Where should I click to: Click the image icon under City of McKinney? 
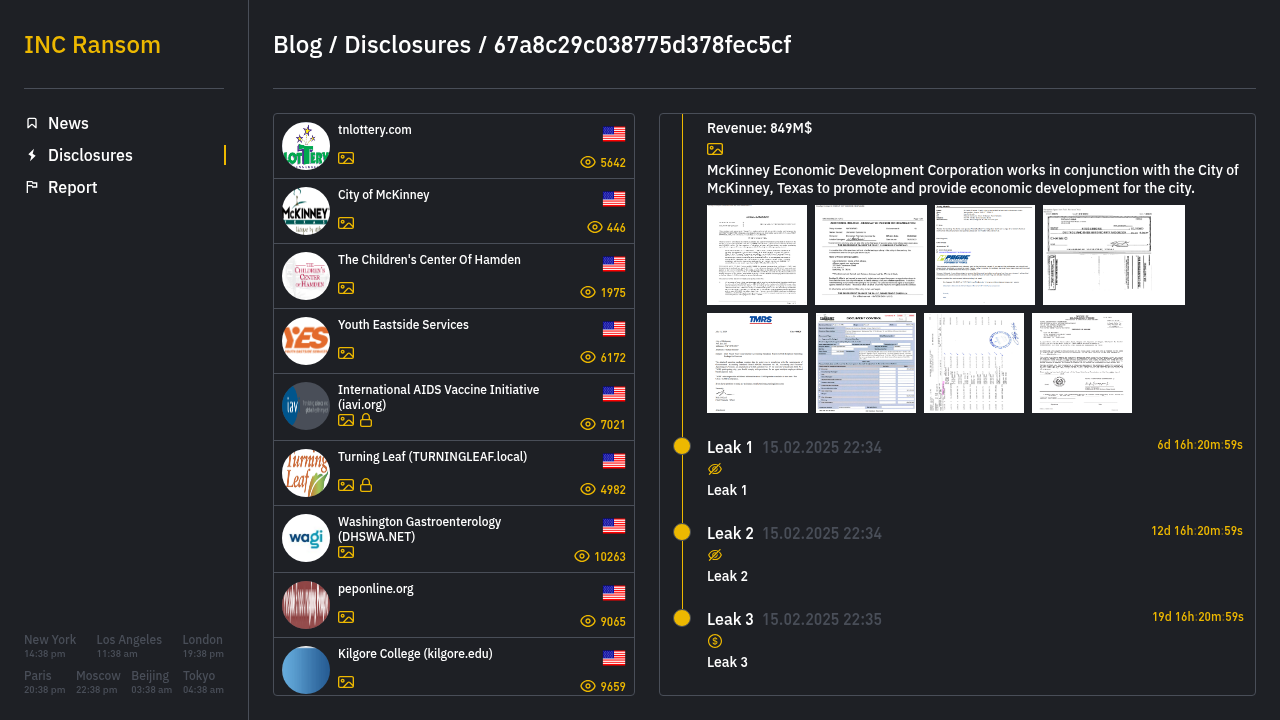346,223
